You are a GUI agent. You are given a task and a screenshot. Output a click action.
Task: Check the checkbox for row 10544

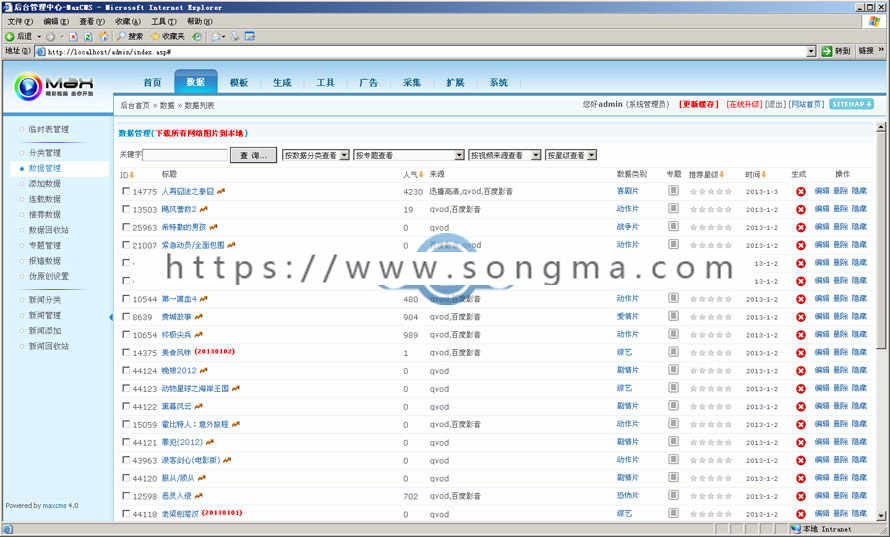(x=126, y=298)
